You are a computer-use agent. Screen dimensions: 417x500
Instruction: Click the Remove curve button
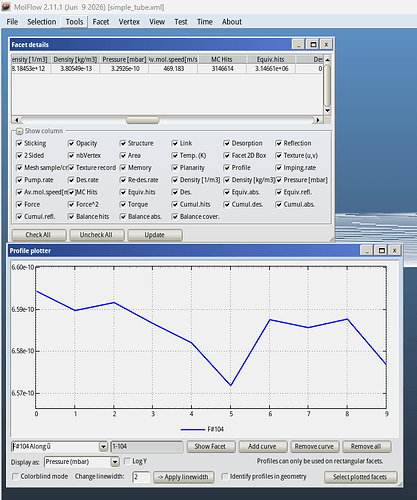(x=314, y=446)
